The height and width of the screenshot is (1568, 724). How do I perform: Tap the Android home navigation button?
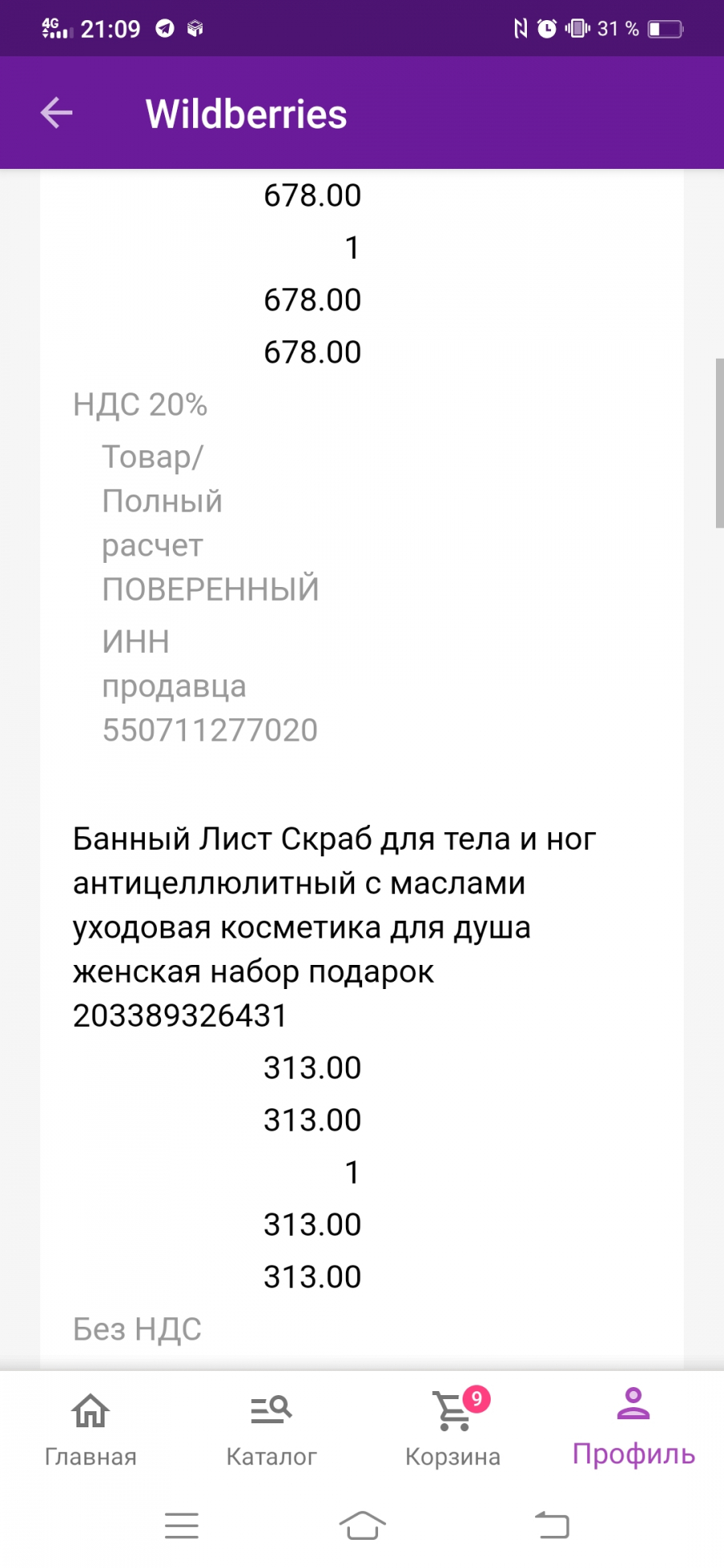(362, 1525)
